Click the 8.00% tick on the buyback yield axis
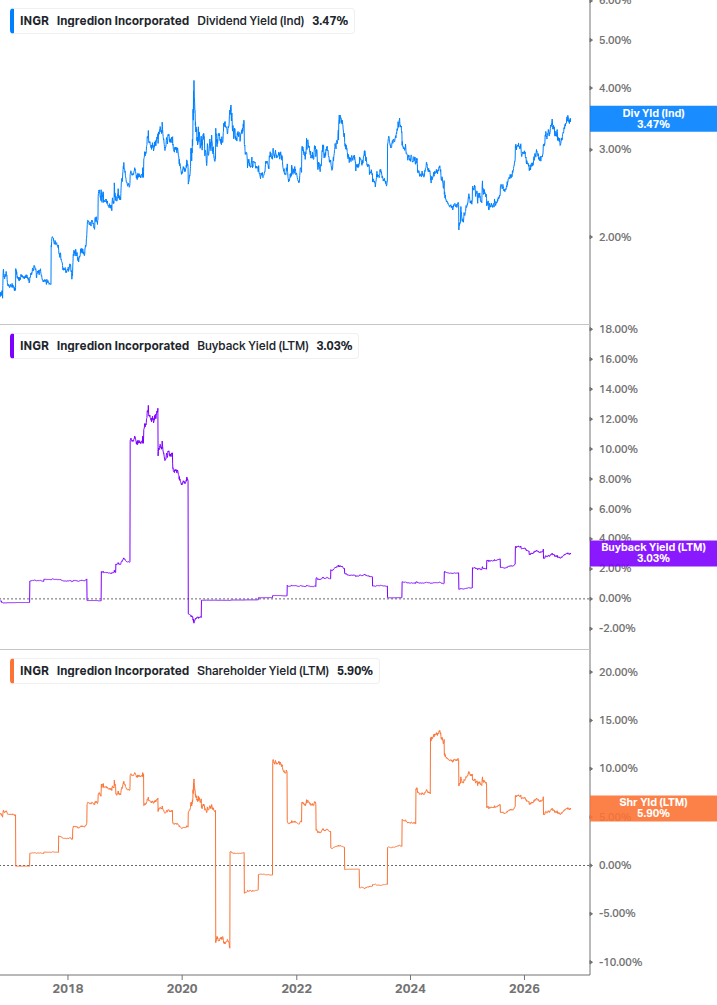717x1005 pixels. coord(615,479)
